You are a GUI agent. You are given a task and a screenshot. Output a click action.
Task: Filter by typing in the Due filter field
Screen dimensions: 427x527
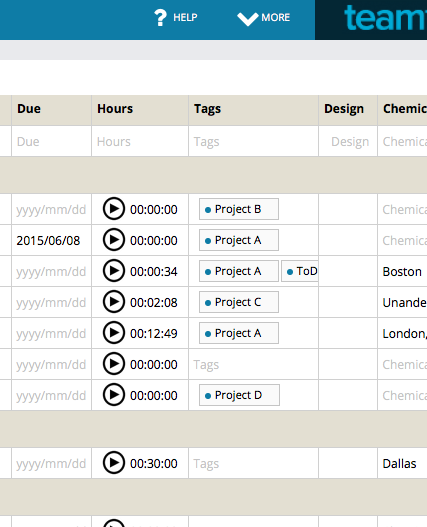(x=51, y=141)
